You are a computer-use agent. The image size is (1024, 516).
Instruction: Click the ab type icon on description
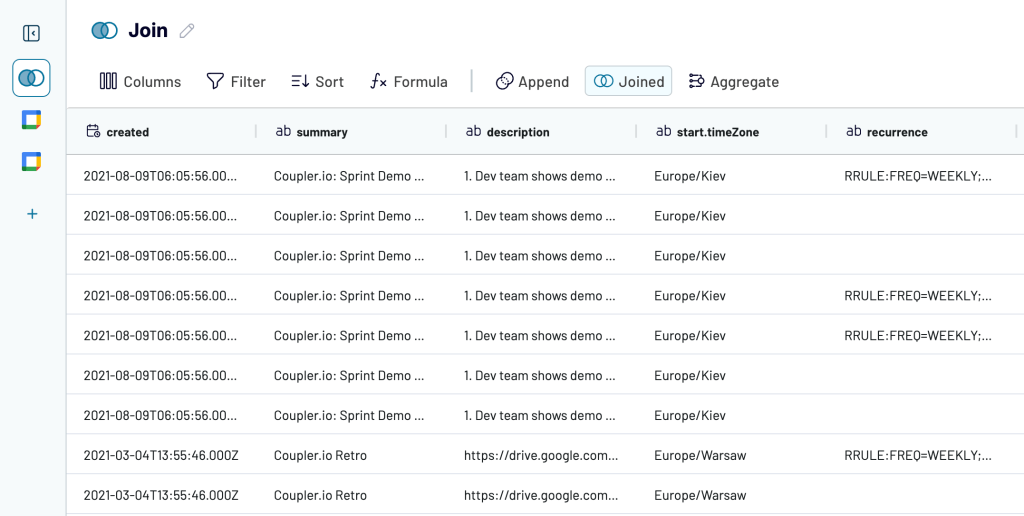click(473, 131)
